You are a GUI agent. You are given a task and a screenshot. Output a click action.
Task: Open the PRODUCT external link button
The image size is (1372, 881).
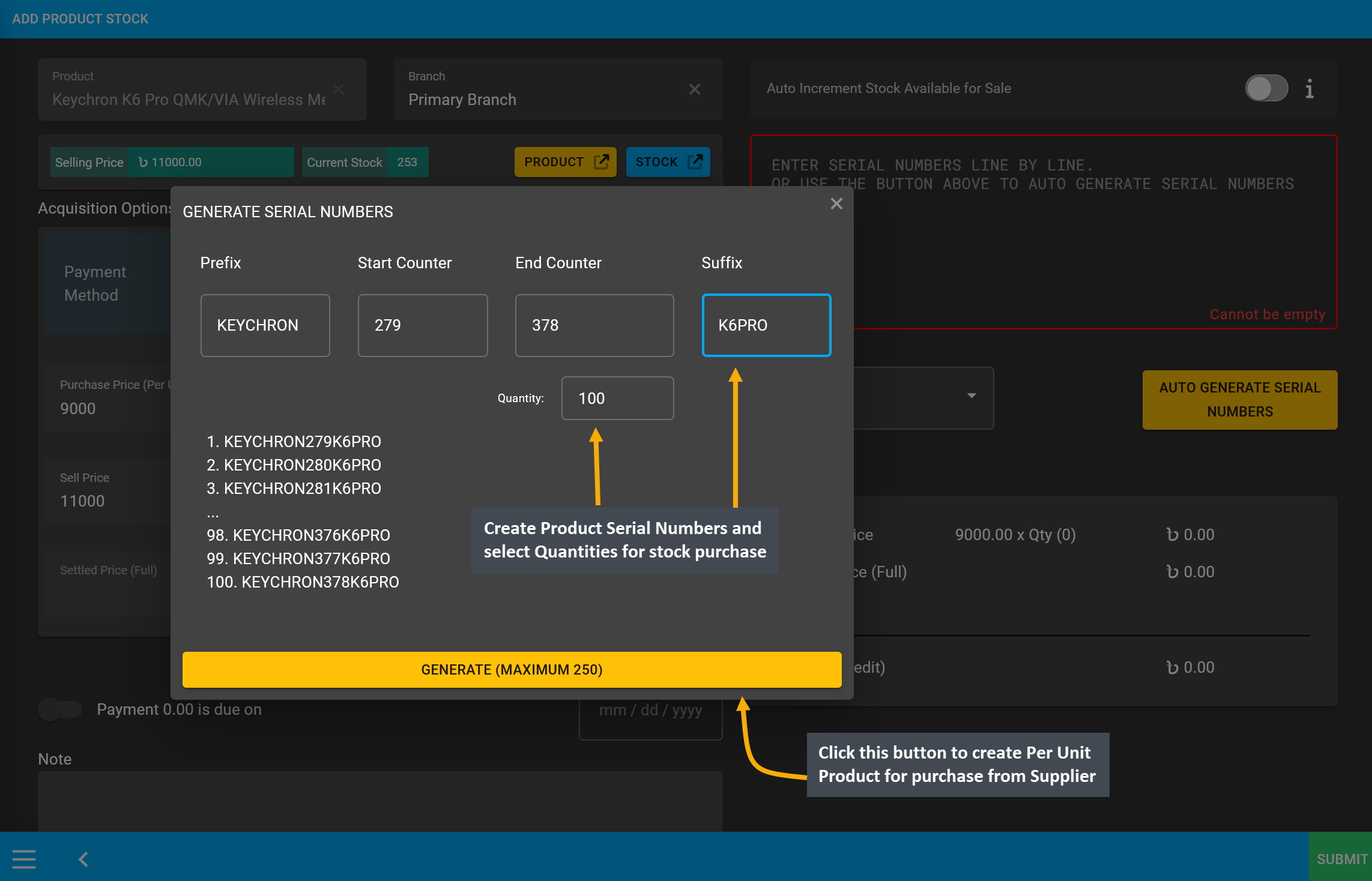(x=566, y=162)
